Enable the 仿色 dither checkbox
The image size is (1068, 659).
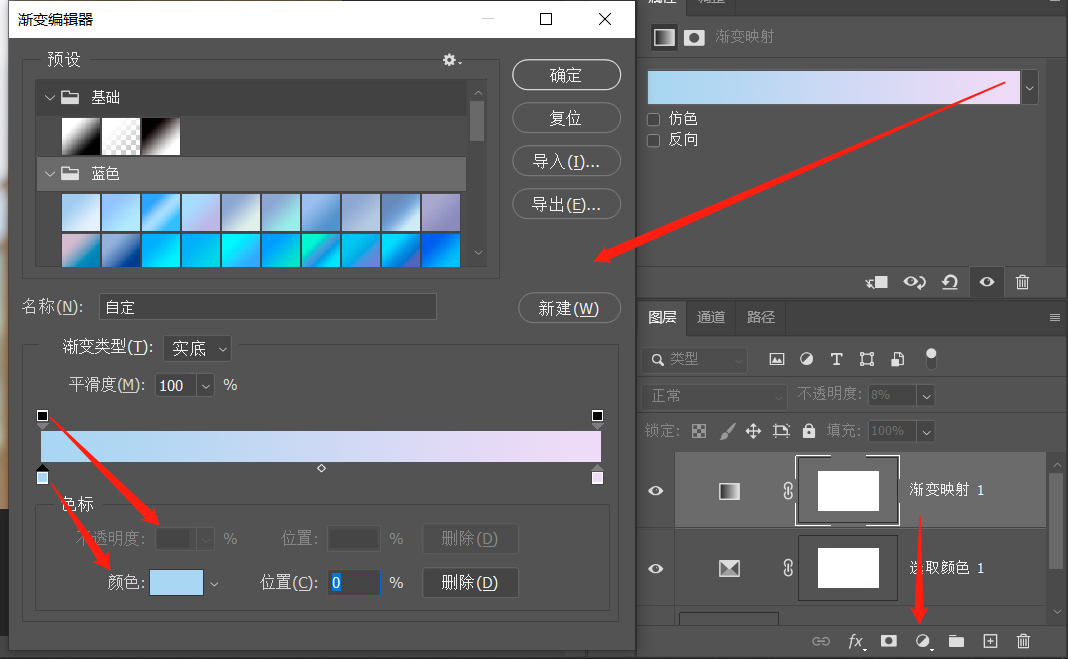pos(654,119)
